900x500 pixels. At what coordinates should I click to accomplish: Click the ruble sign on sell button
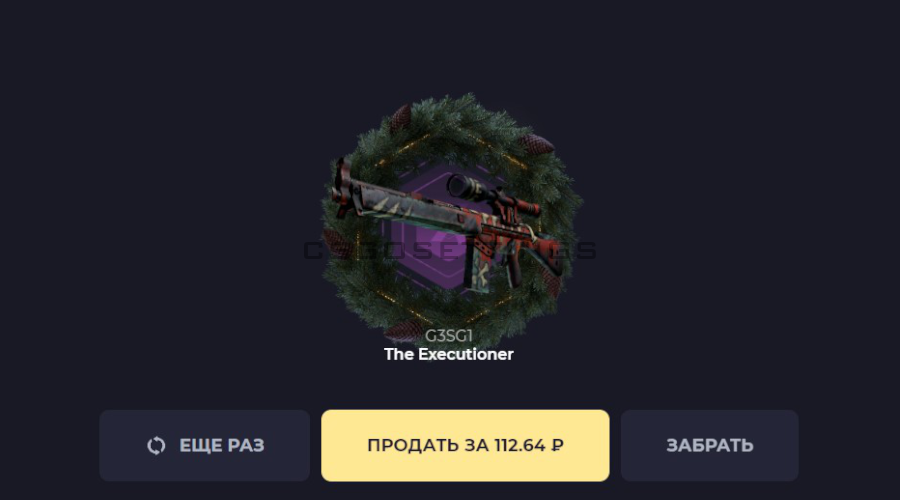557,445
